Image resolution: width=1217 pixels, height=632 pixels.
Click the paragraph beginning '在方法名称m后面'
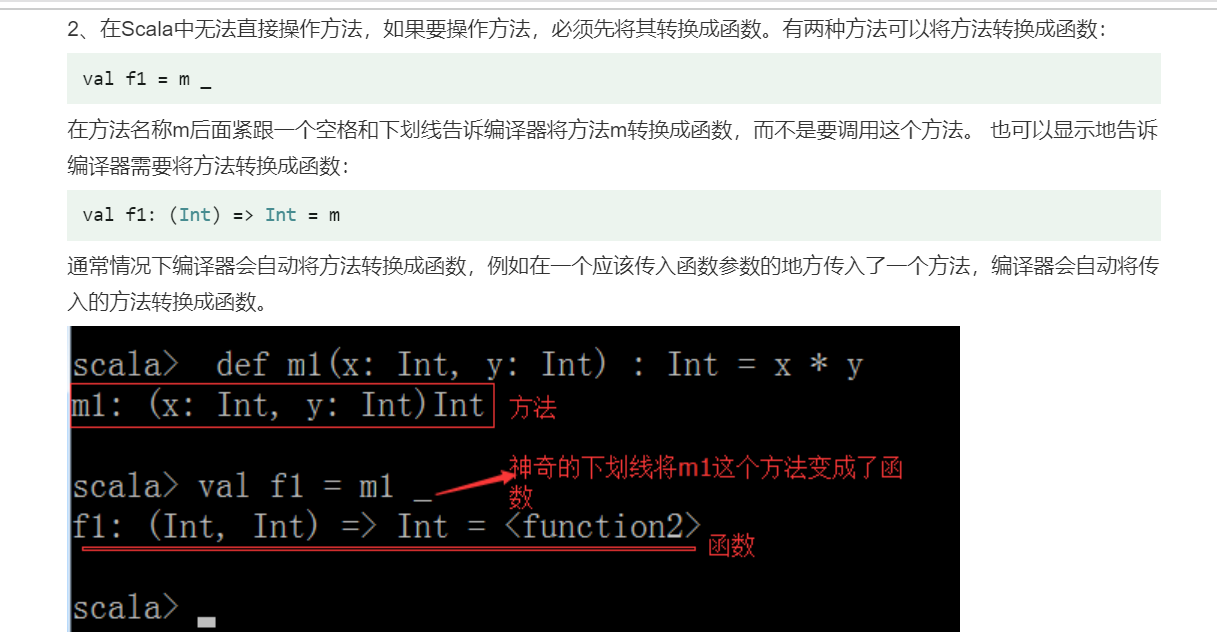point(613,149)
